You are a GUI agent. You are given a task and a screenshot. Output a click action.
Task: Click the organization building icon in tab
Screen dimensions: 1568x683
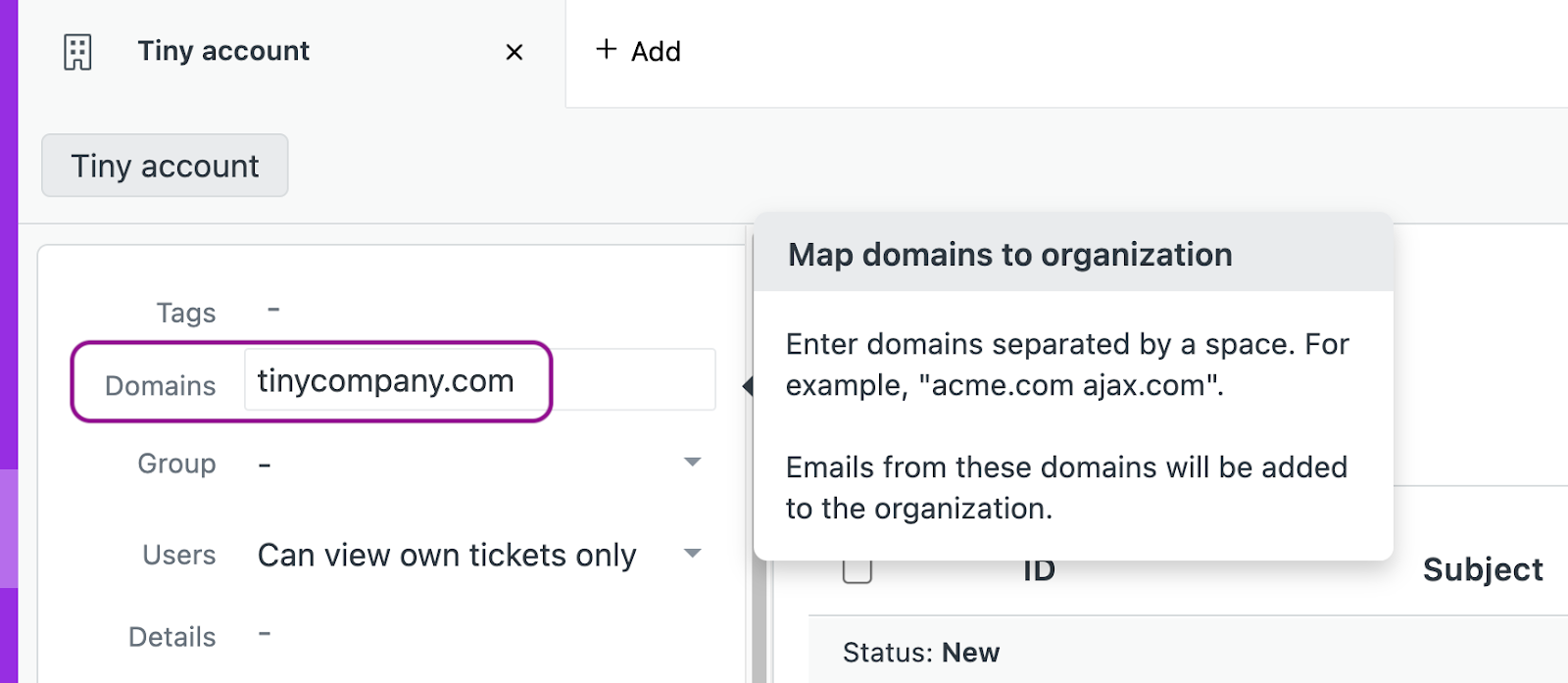click(77, 52)
